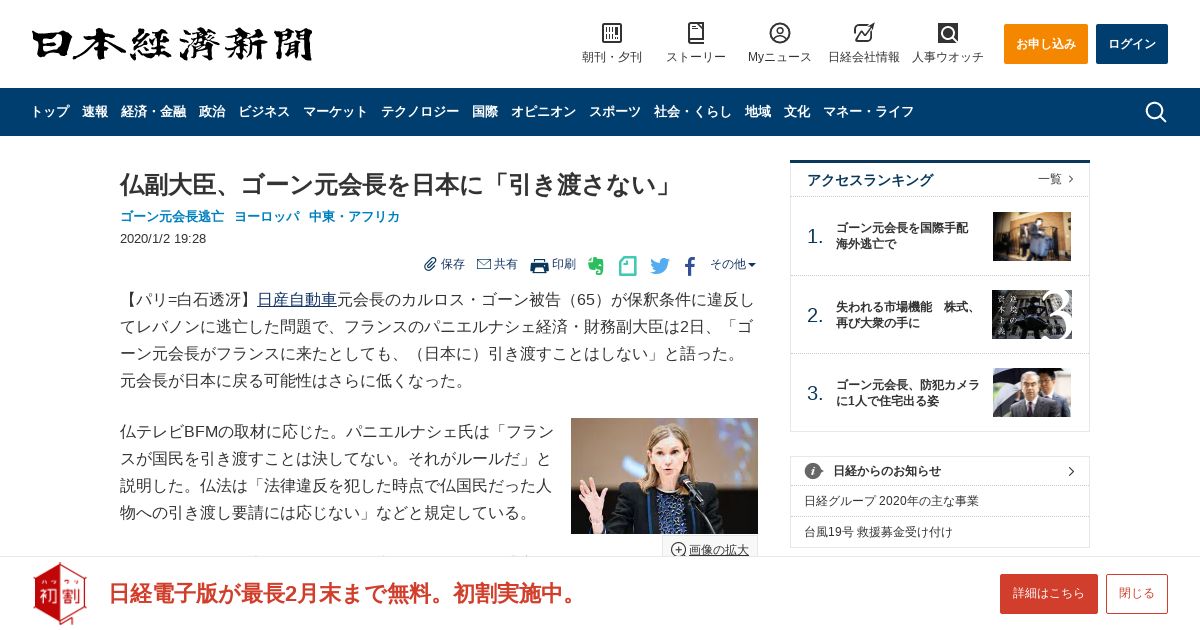
Task: Open the 速報 menu item
Action: (x=95, y=112)
